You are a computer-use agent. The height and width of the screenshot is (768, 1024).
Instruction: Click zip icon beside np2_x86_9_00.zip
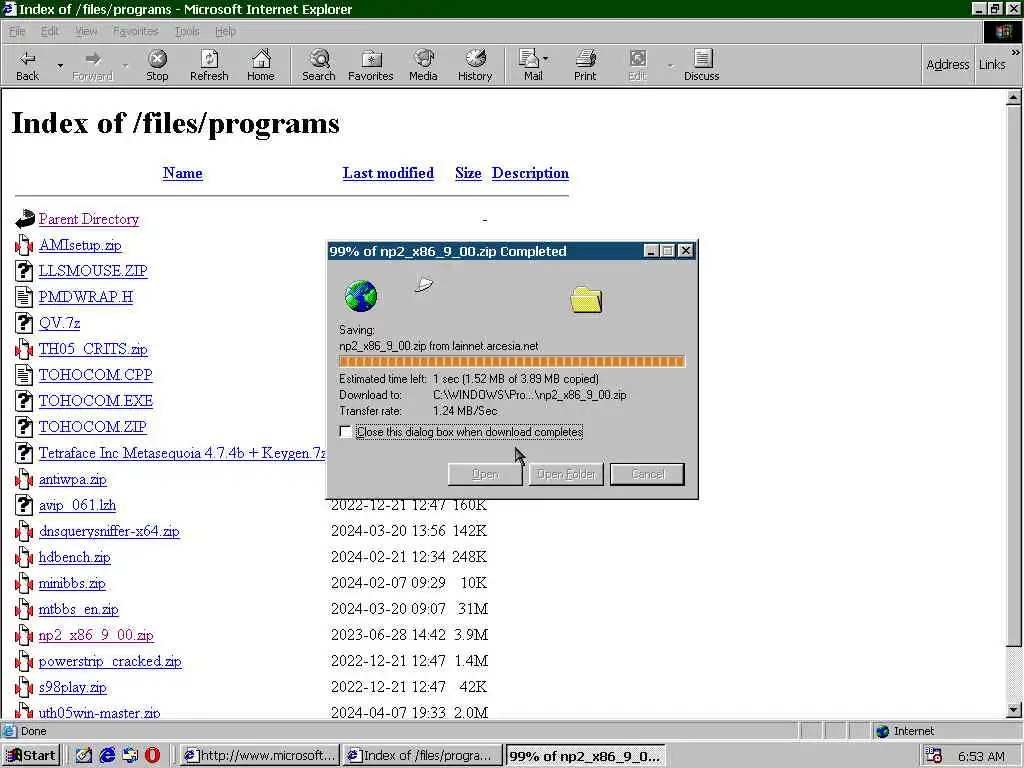tap(24, 635)
